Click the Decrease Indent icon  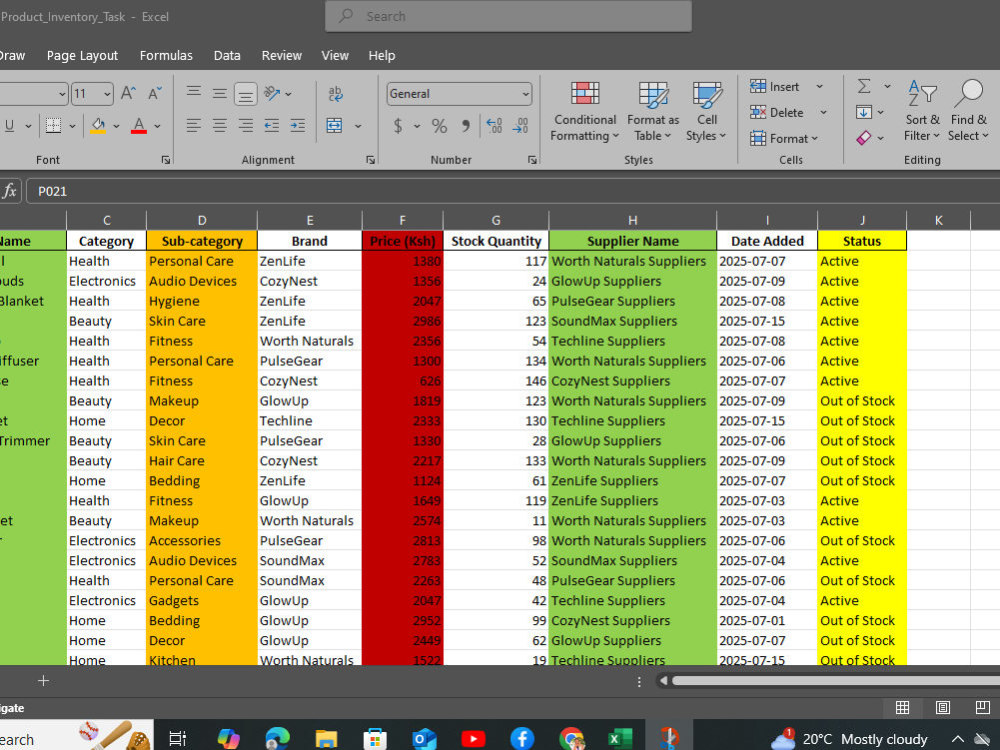point(272,126)
